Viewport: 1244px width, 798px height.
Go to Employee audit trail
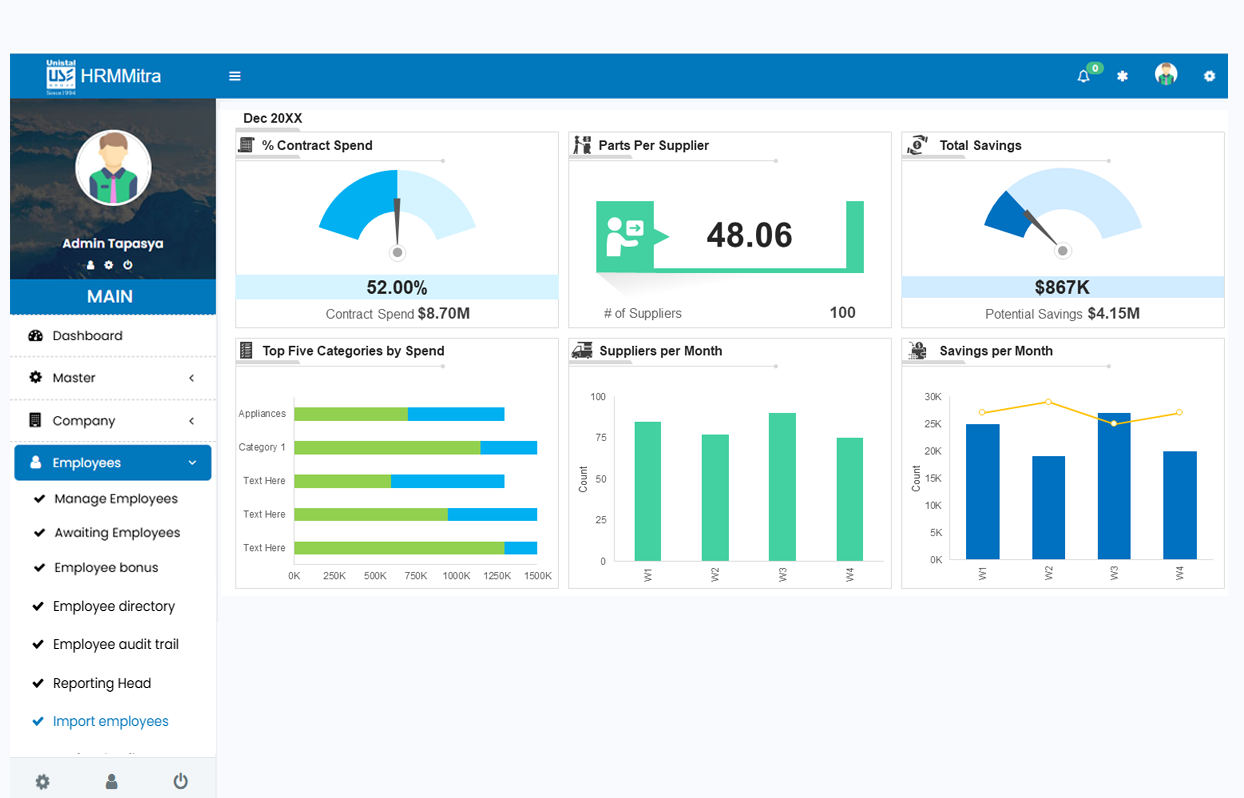pyautogui.click(x=115, y=644)
